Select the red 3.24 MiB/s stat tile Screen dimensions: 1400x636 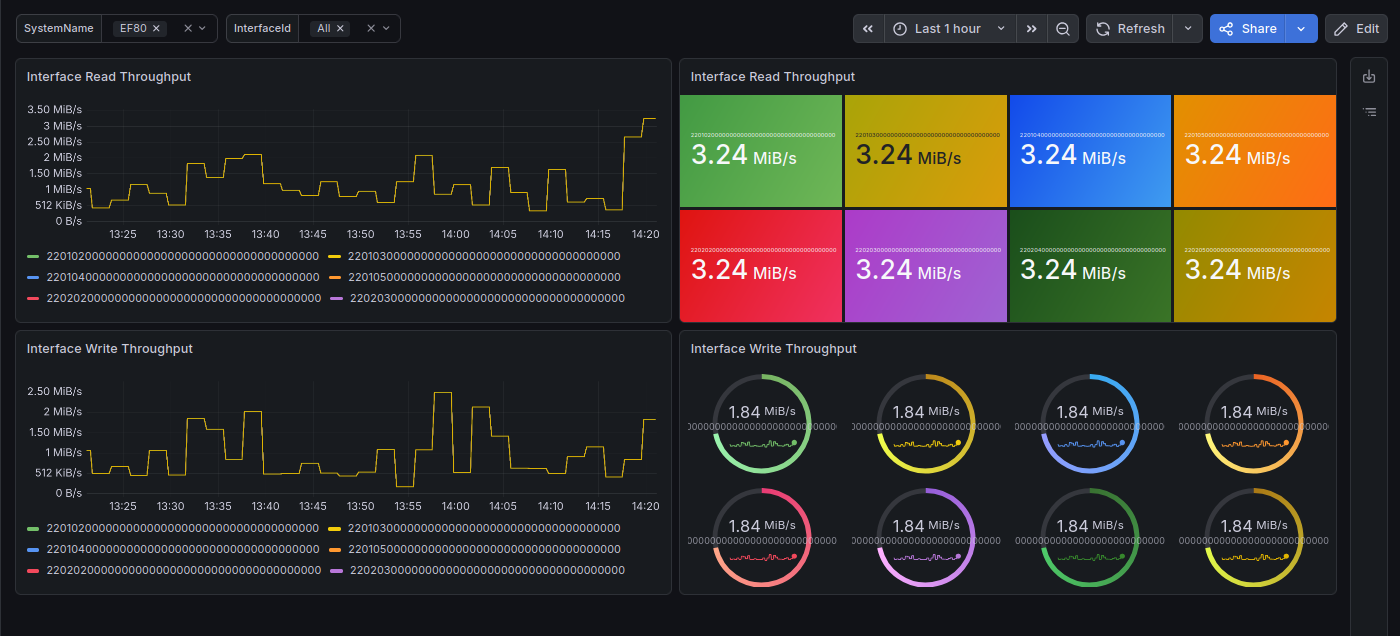tap(761, 266)
